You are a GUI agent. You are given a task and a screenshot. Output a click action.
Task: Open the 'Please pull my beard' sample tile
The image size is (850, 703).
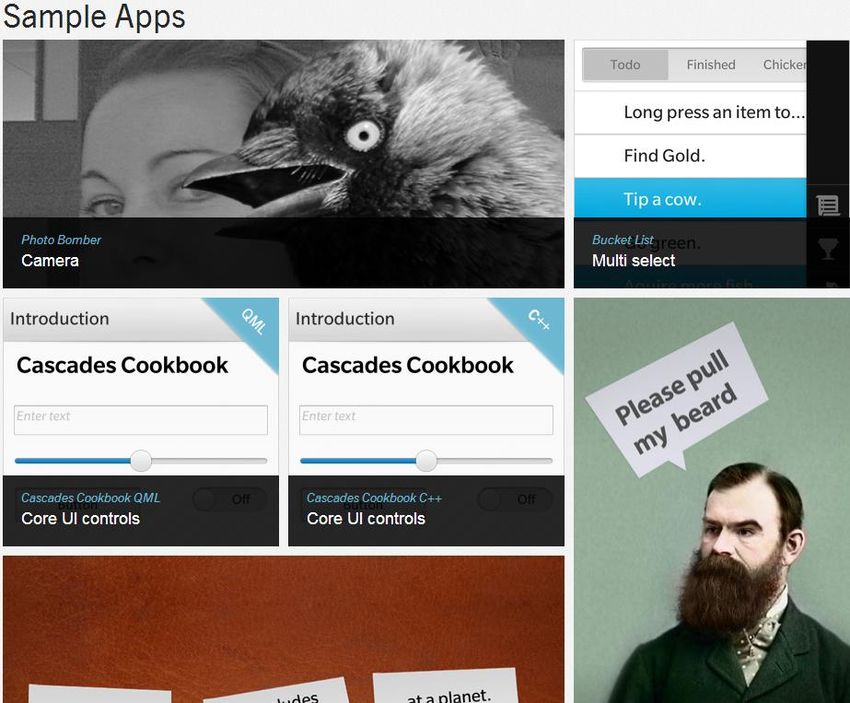pyautogui.click(x=711, y=500)
